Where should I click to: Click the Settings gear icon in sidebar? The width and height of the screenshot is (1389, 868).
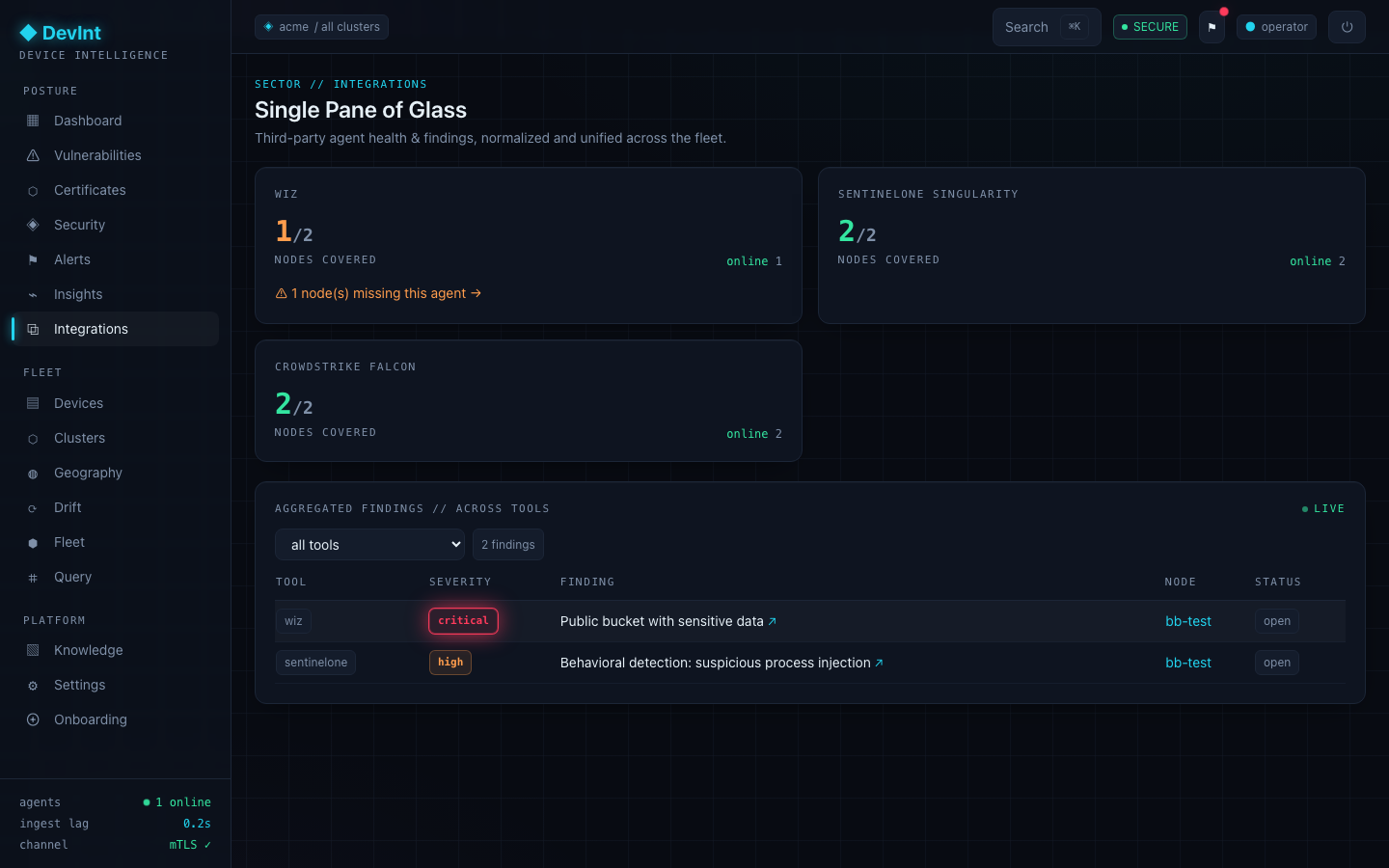point(33,686)
